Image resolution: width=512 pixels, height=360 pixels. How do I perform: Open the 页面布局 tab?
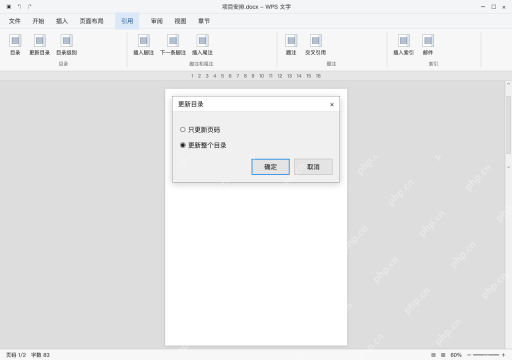pos(91,21)
